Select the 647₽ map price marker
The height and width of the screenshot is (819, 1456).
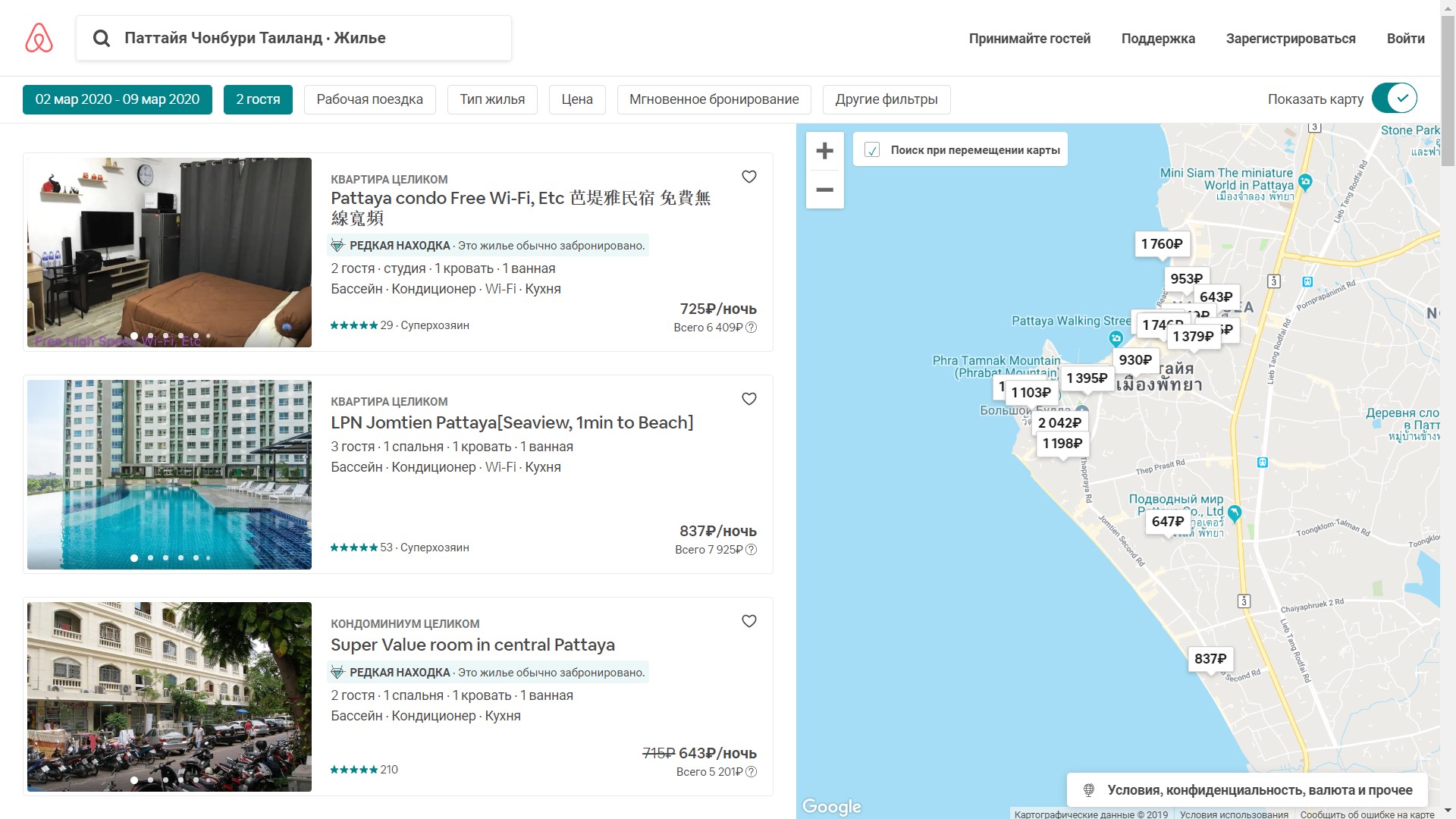(1167, 522)
